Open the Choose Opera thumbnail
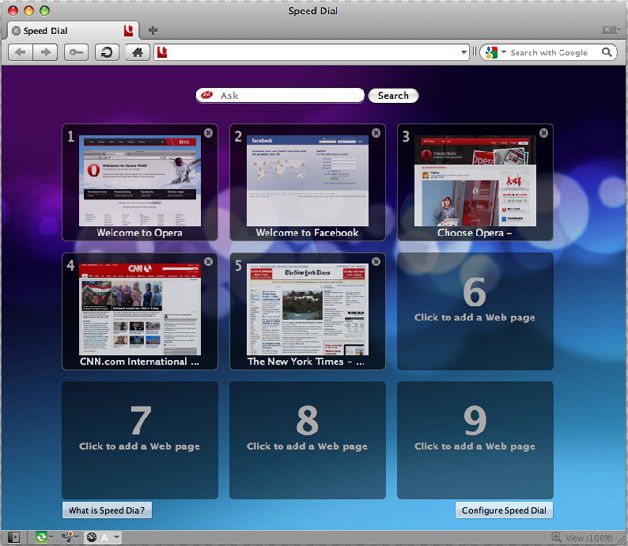628x546 pixels. [x=475, y=181]
